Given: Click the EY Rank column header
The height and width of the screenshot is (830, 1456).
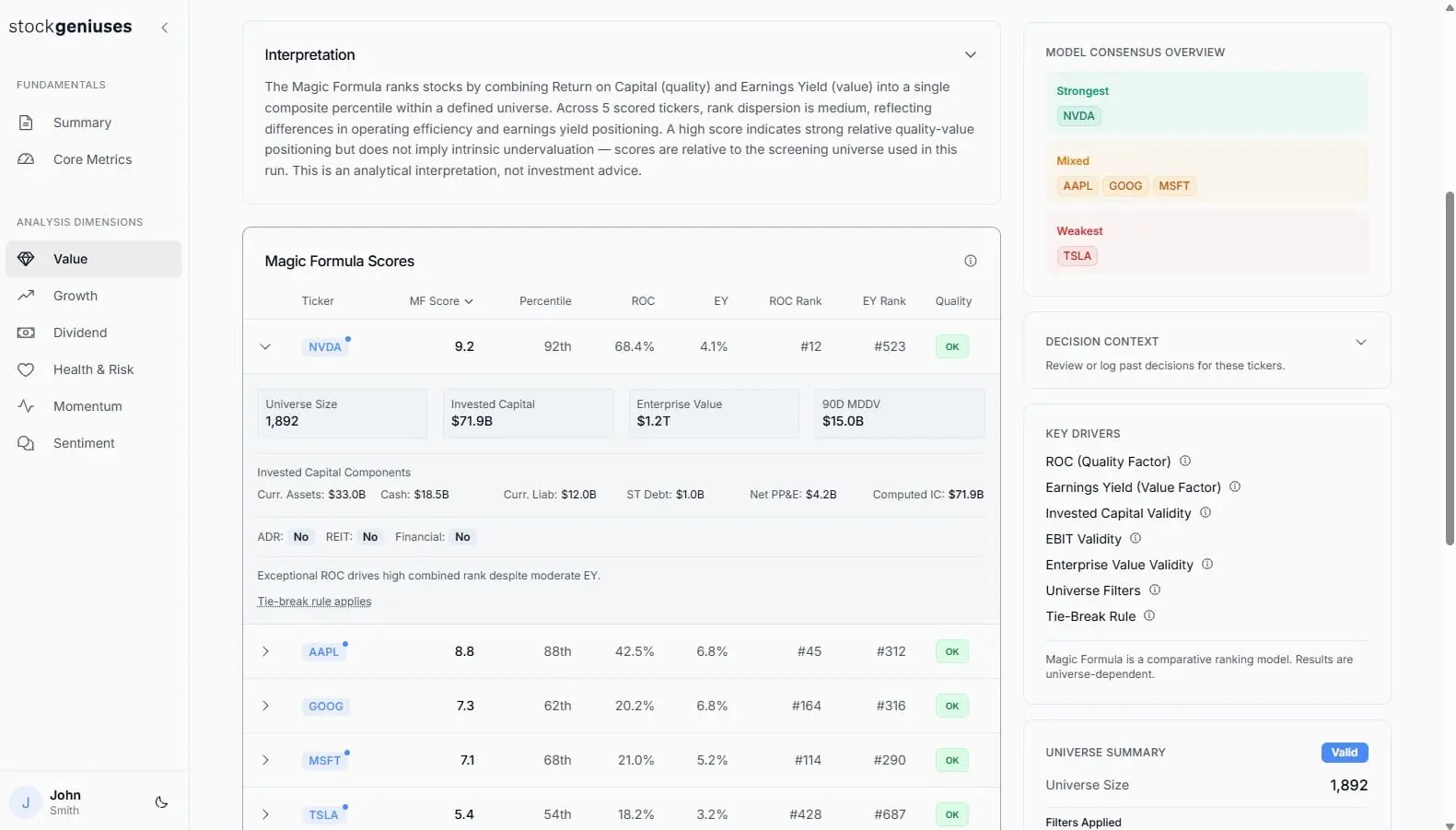Looking at the screenshot, I should coord(884,301).
